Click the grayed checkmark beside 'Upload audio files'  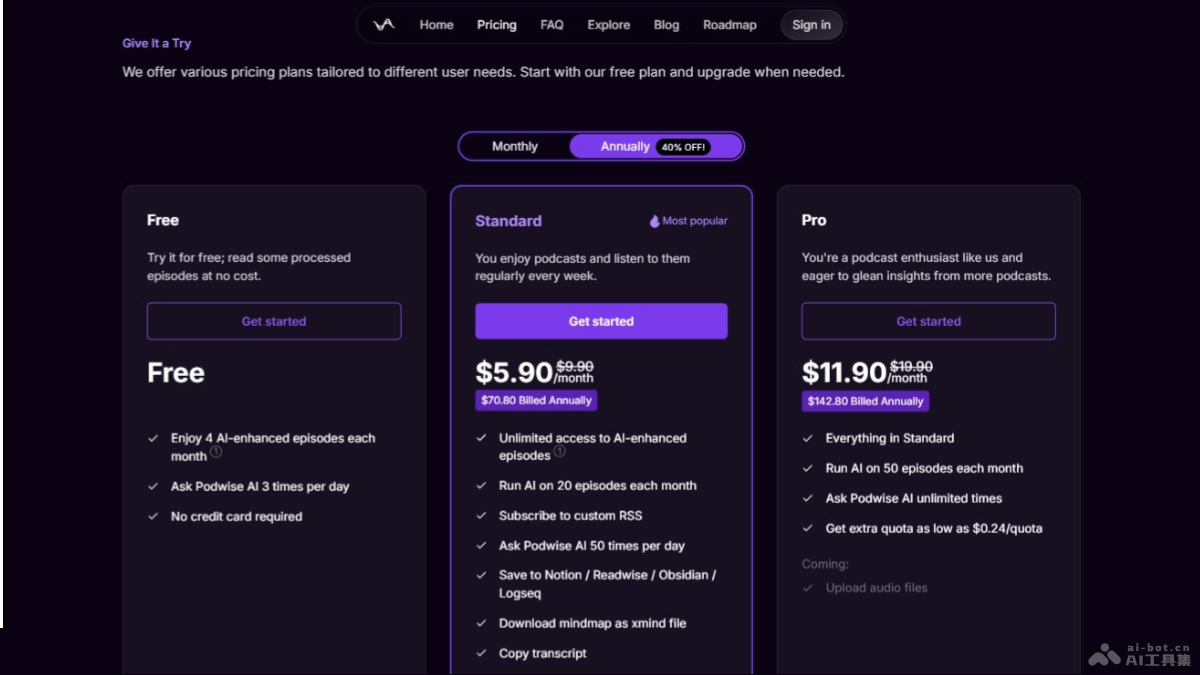click(x=808, y=588)
